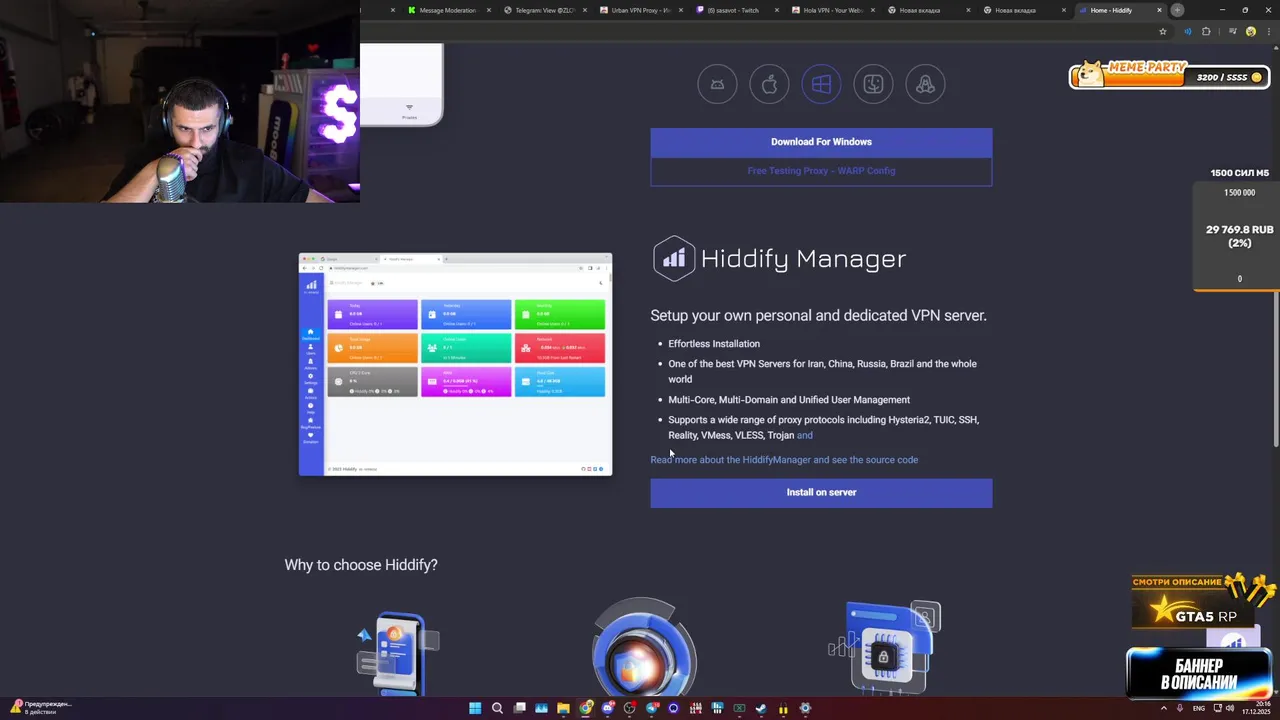Open the browser profile avatar
The height and width of the screenshot is (720, 1280).
pyautogui.click(x=1251, y=31)
